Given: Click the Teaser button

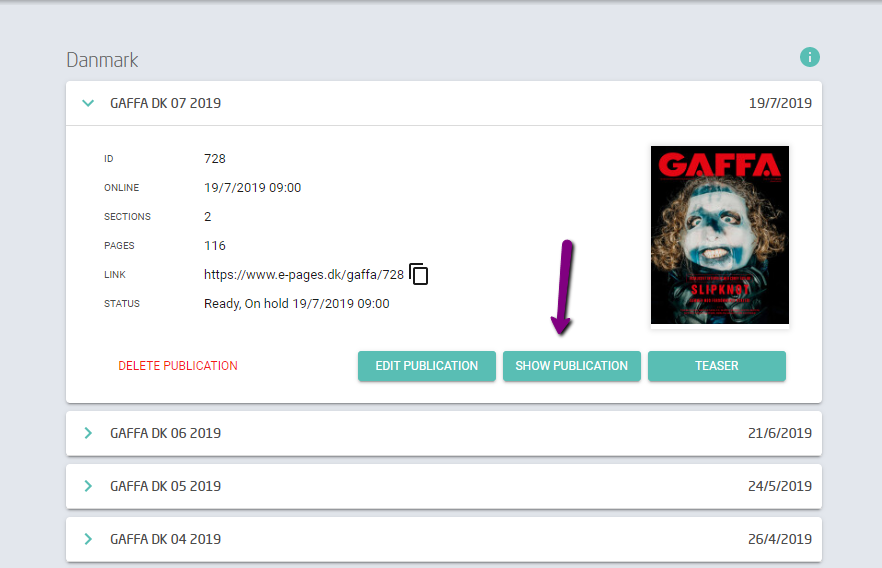Looking at the screenshot, I should [717, 366].
